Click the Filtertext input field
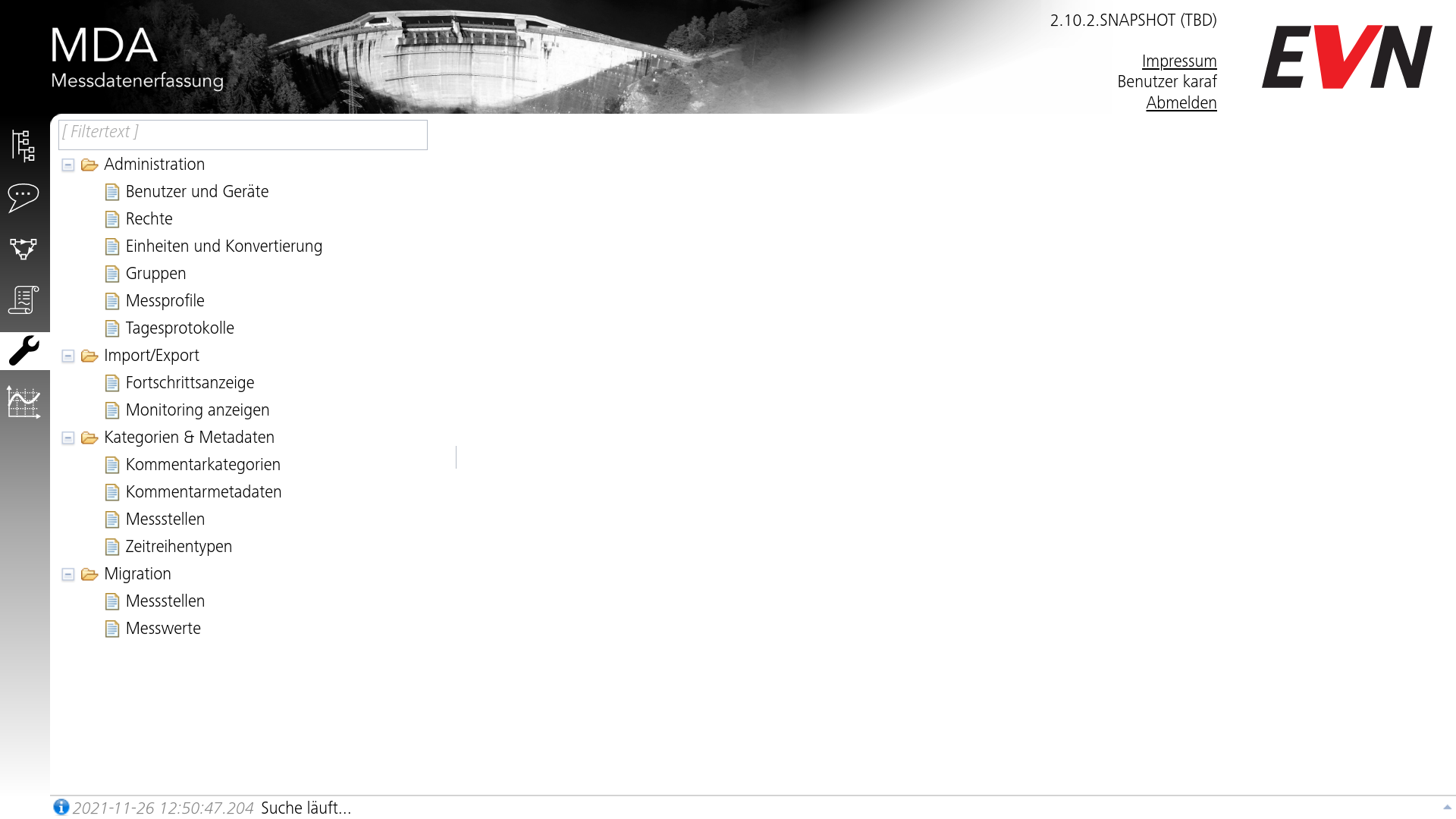 [x=242, y=132]
